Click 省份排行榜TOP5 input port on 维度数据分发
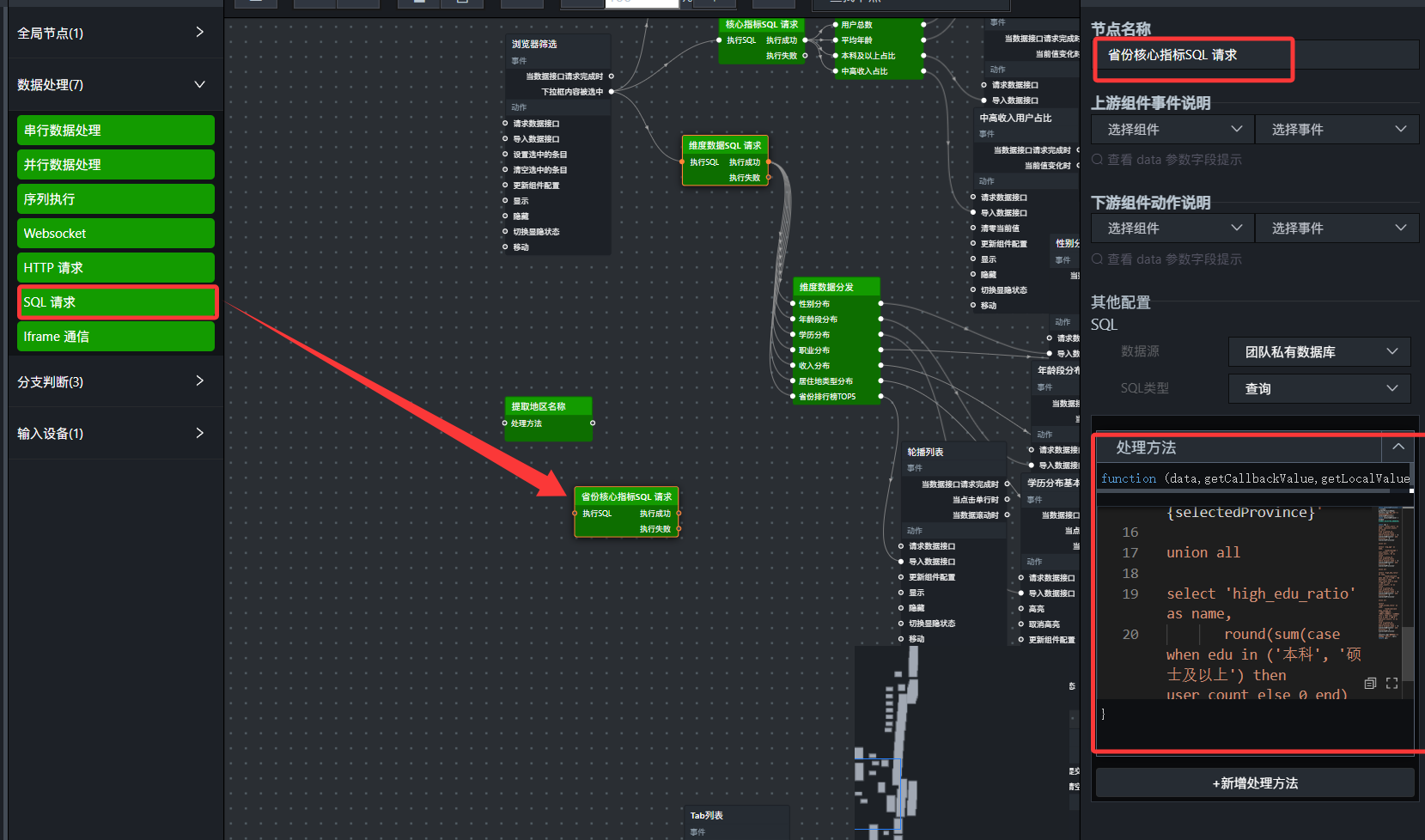 793,397
